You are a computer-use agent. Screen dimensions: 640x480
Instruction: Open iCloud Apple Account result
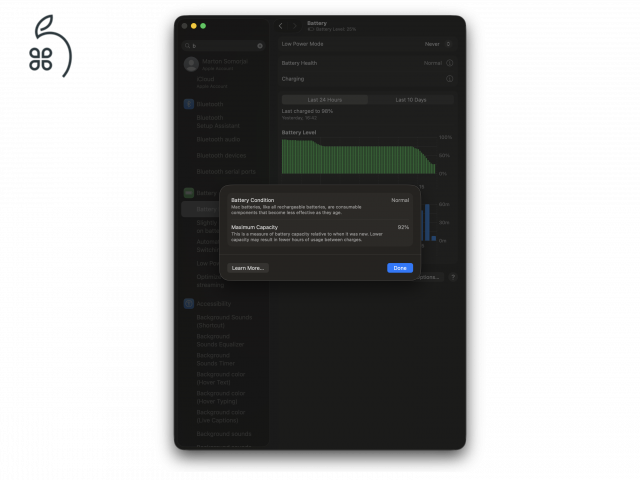212,82
